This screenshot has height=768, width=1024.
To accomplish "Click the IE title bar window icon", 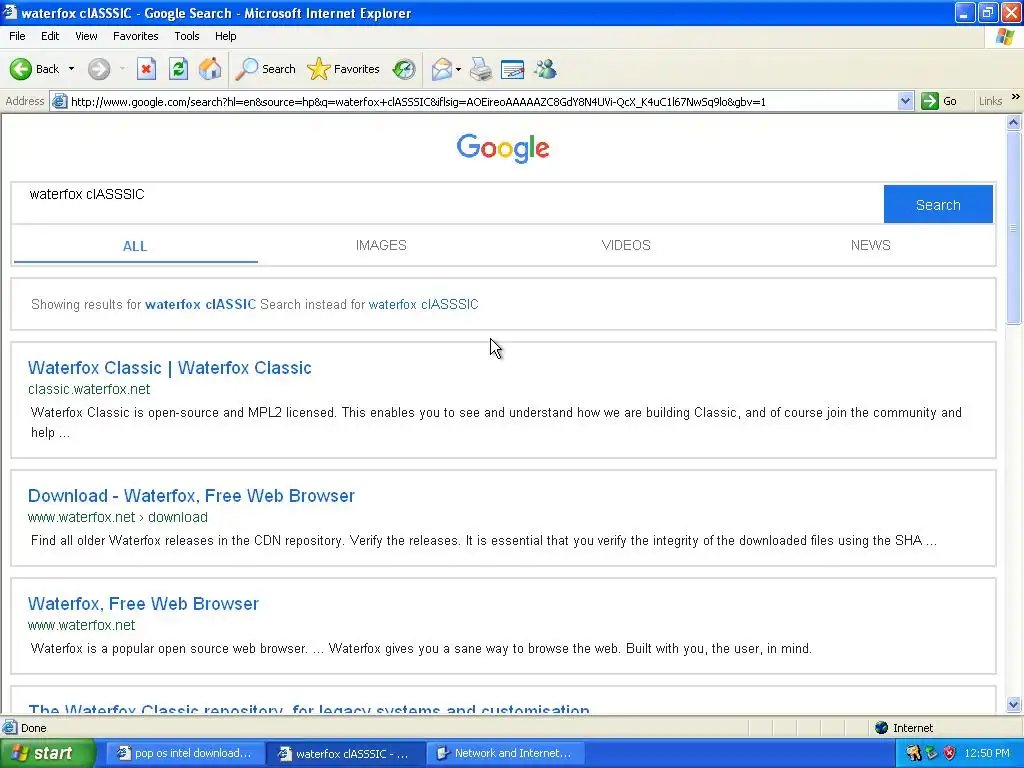I will pos(10,12).
